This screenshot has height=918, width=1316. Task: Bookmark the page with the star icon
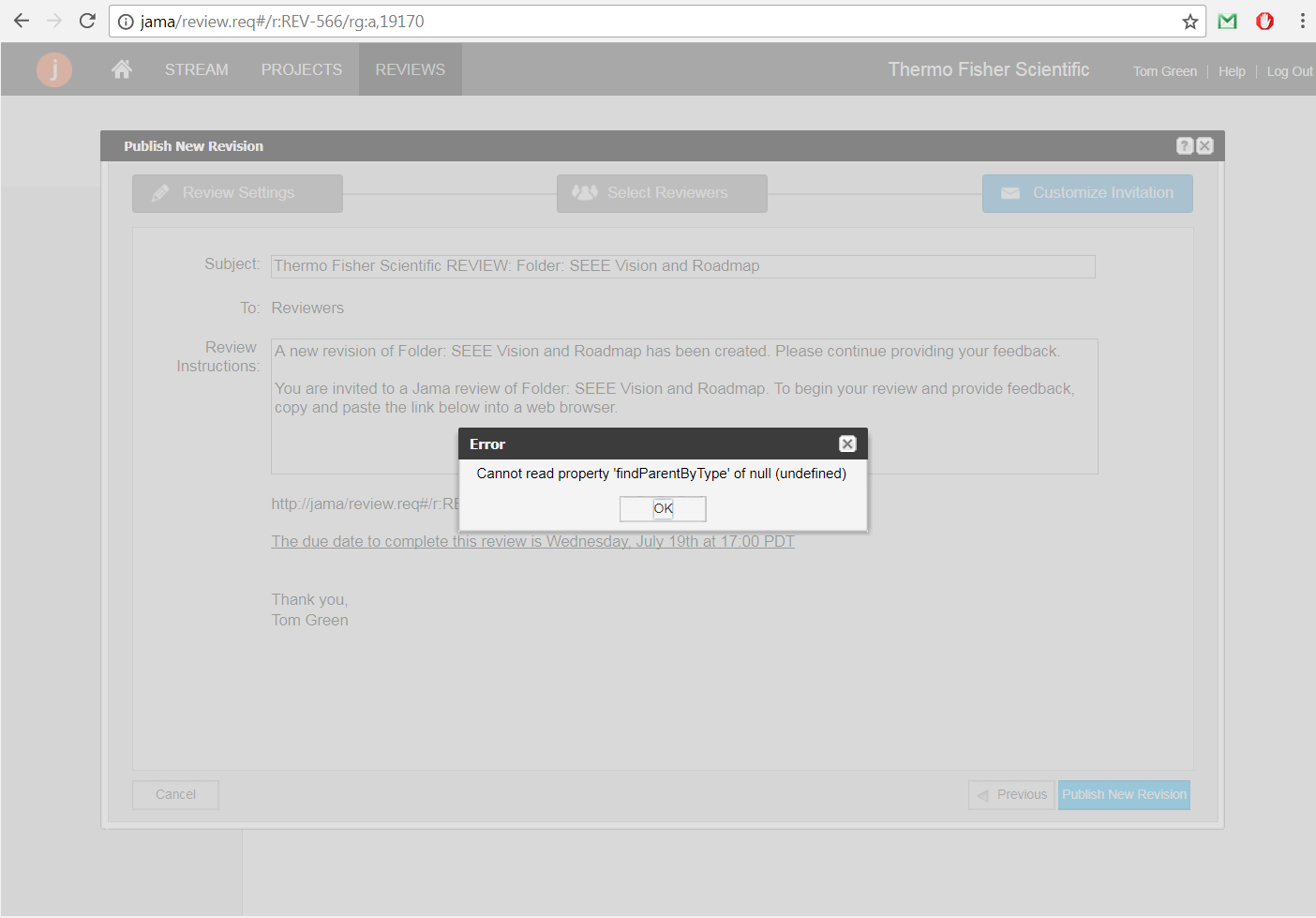pos(1189,22)
